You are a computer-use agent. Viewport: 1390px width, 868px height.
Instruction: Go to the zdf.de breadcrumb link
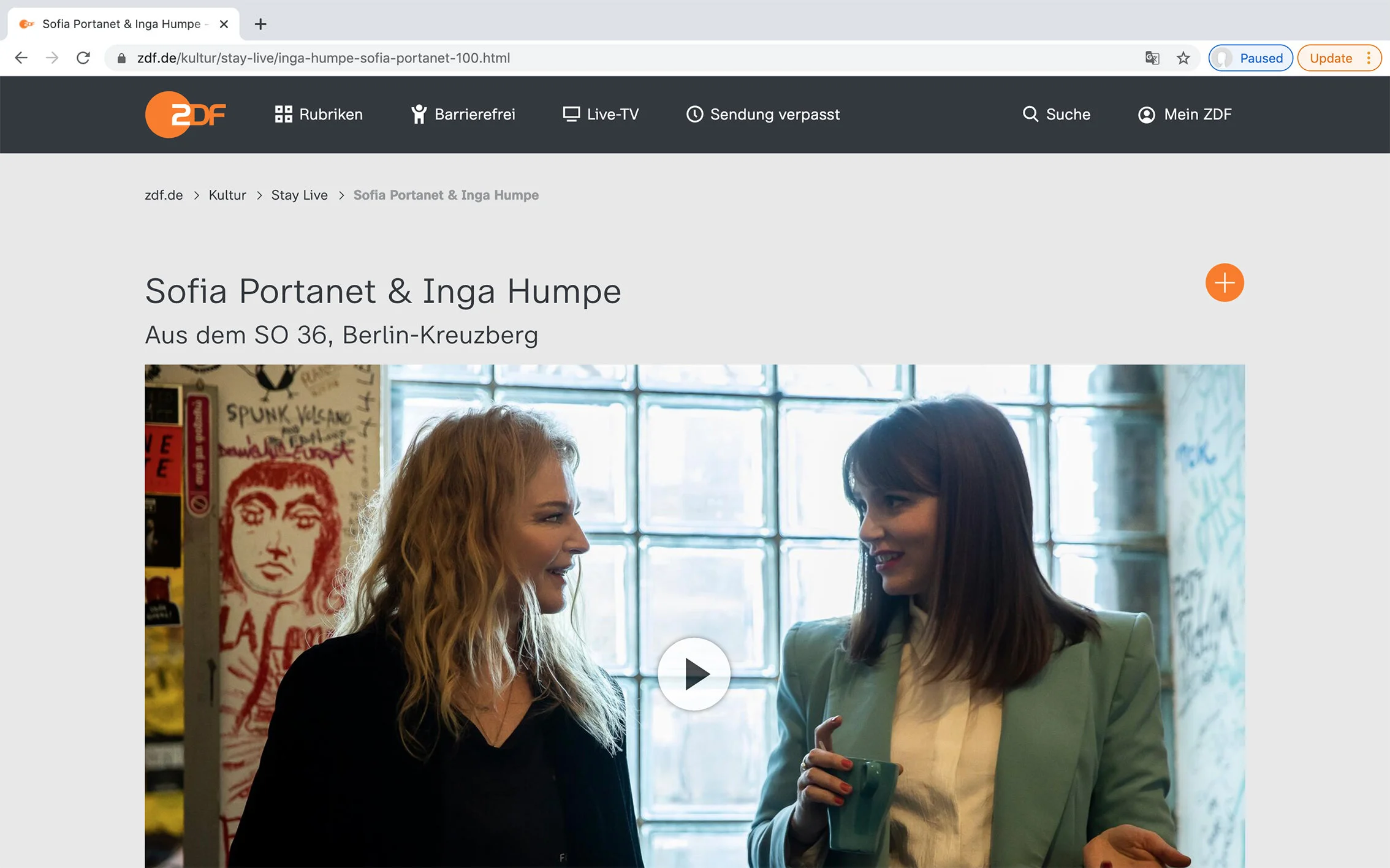164,195
